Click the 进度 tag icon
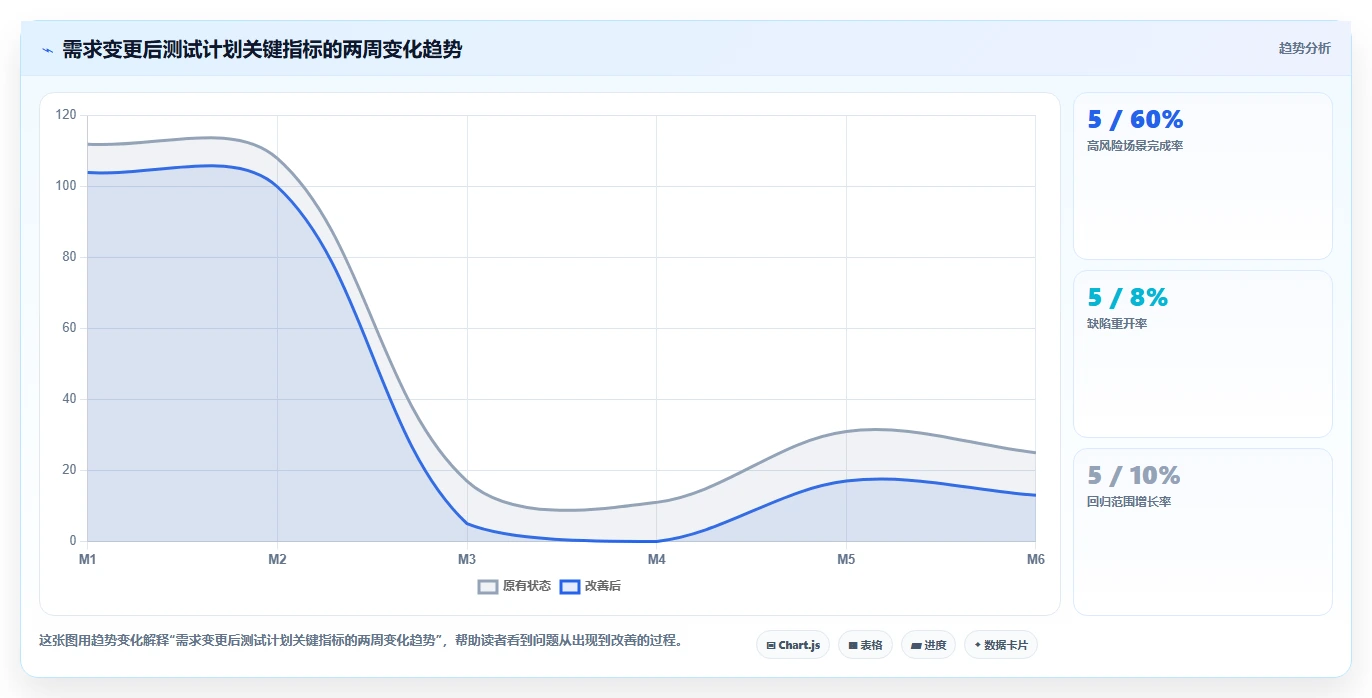 click(x=916, y=646)
